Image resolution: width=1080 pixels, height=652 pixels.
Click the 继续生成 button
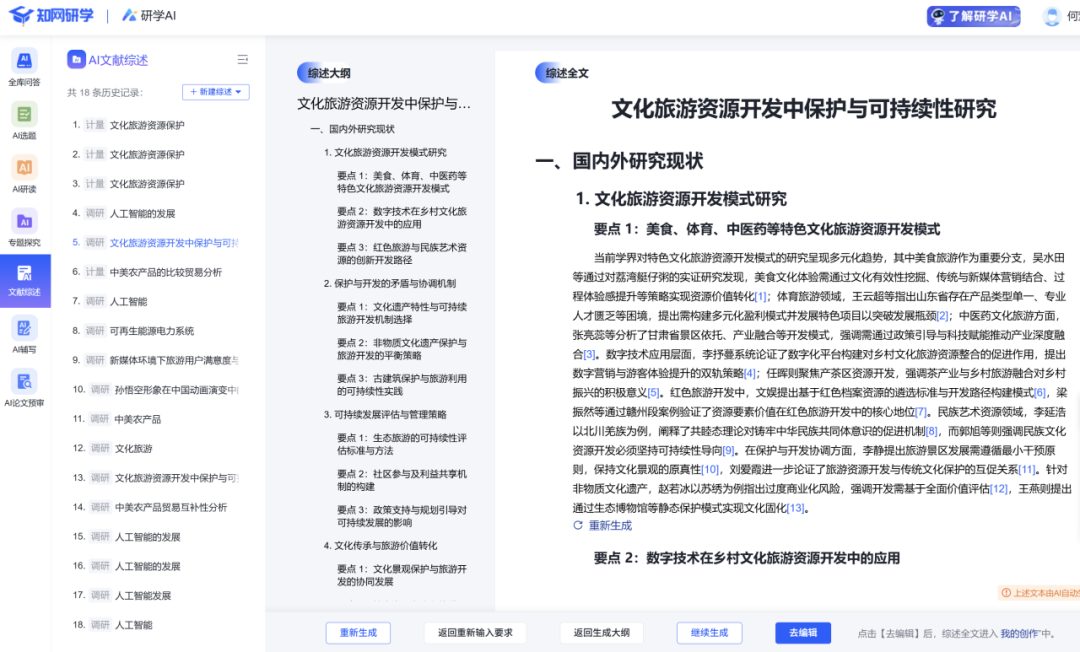tap(710, 633)
